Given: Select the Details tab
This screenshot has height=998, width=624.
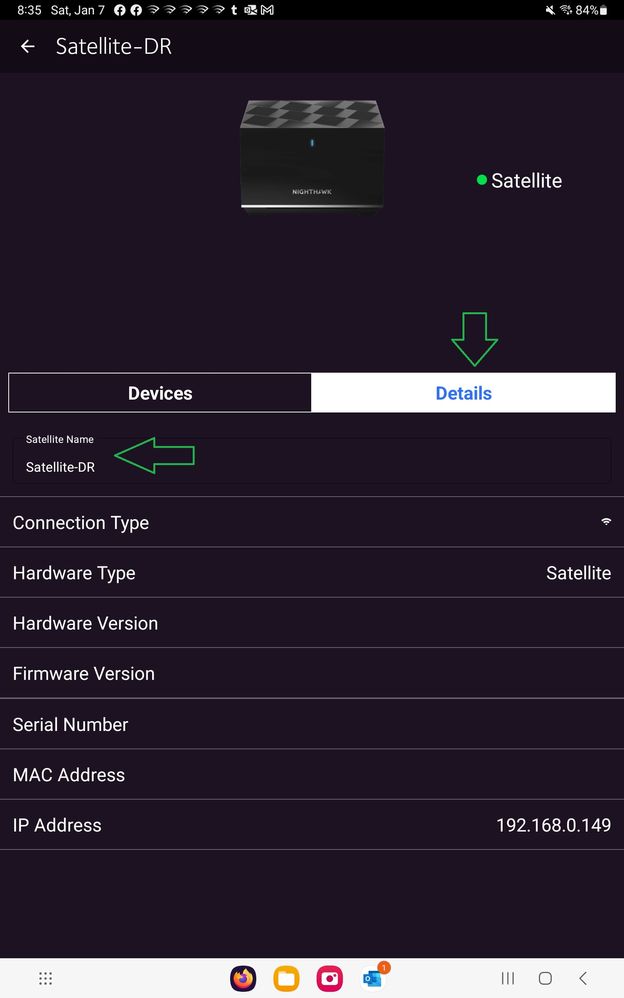Looking at the screenshot, I should (x=463, y=392).
